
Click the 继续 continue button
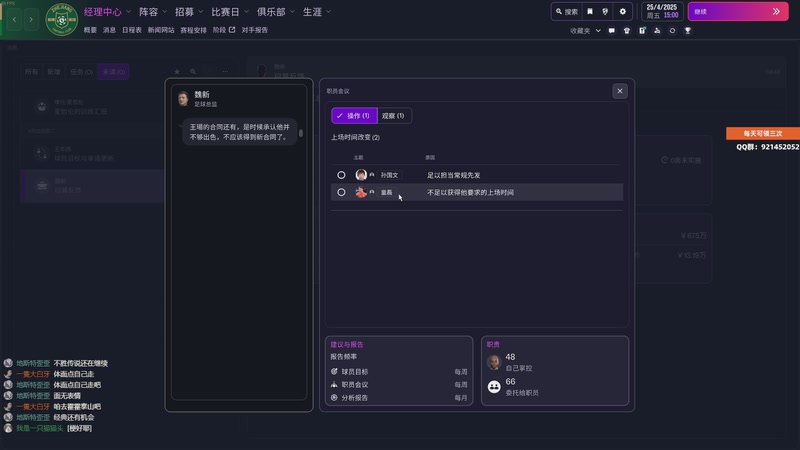pos(738,11)
